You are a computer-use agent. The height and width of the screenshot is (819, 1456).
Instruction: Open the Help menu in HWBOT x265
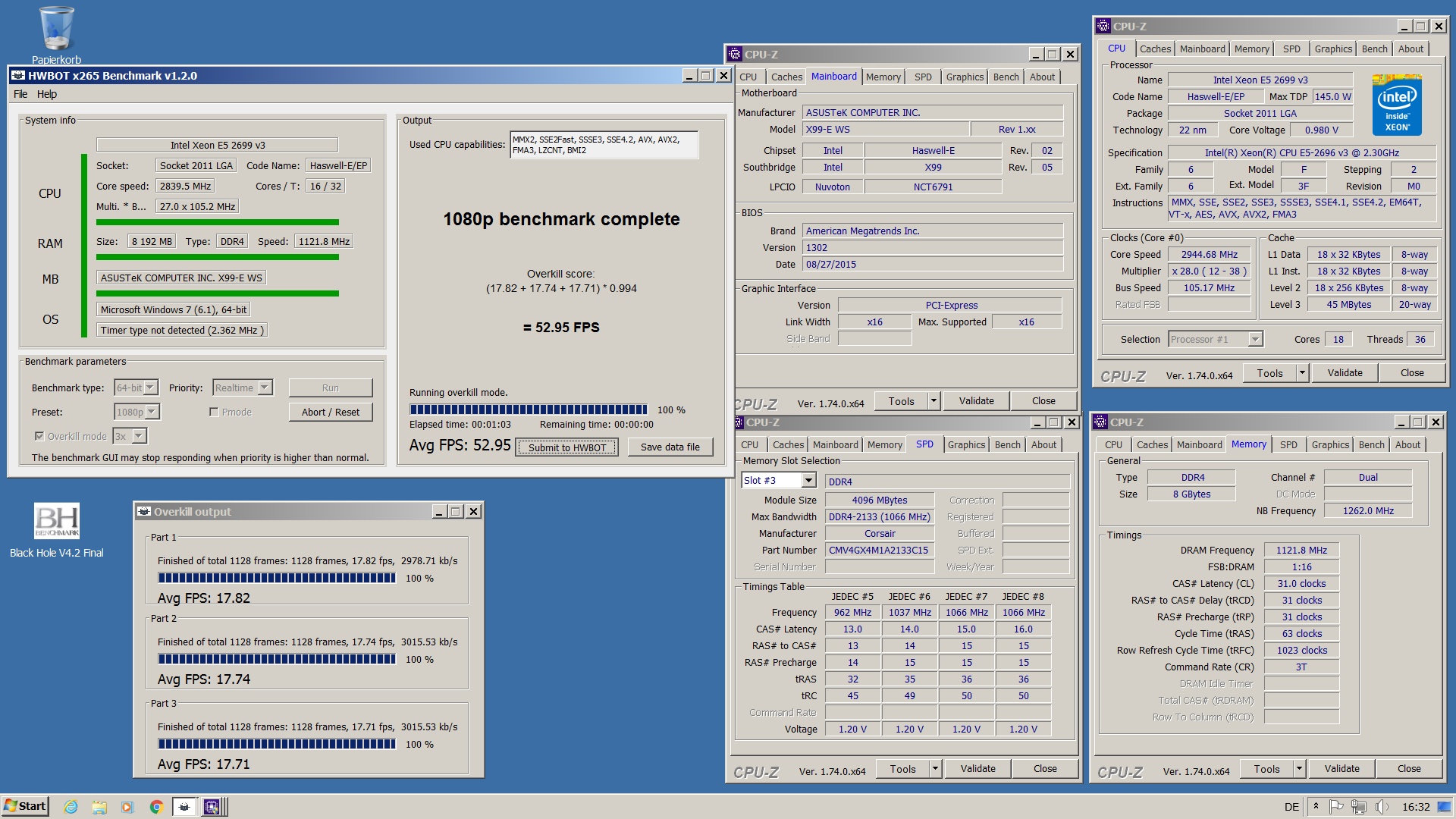click(47, 94)
